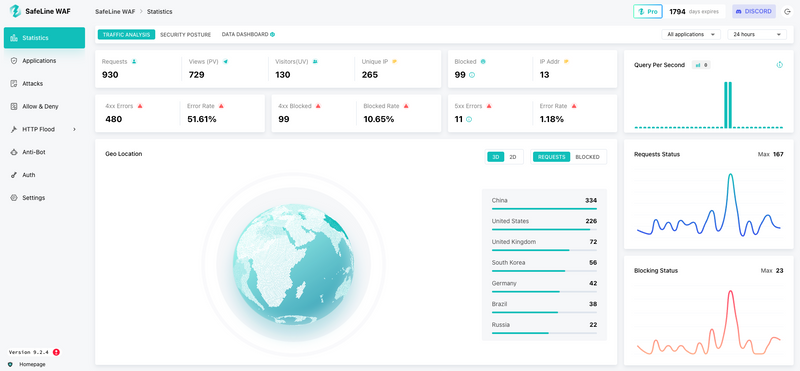Click the HTTP Flood hammer icon
800x371 pixels.
point(14,130)
